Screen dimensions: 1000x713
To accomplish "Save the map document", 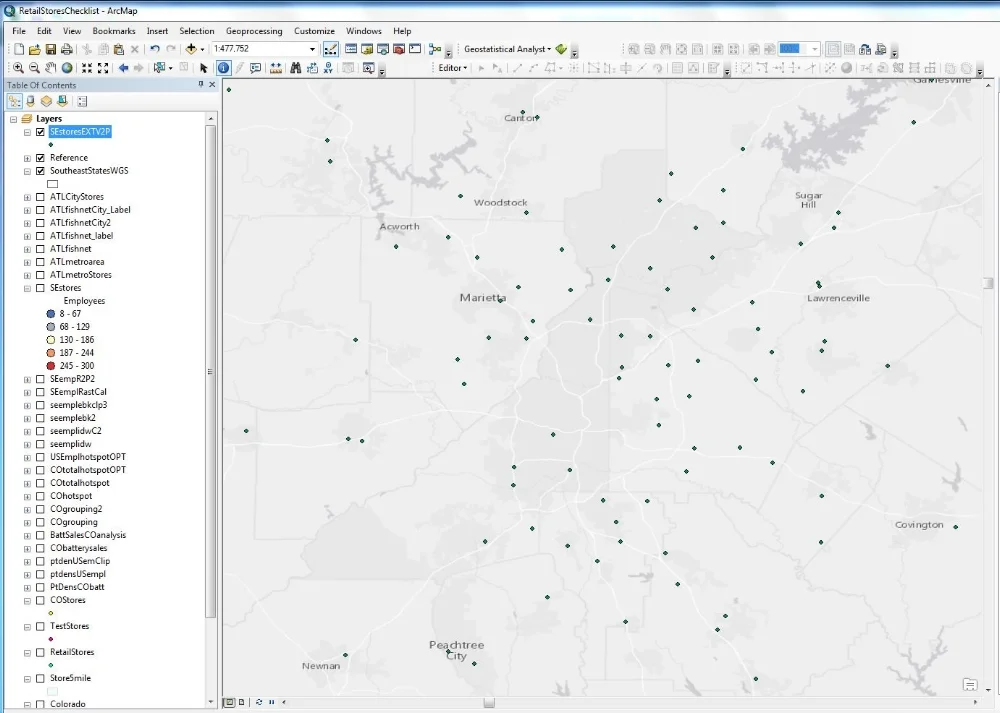I will click(50, 49).
